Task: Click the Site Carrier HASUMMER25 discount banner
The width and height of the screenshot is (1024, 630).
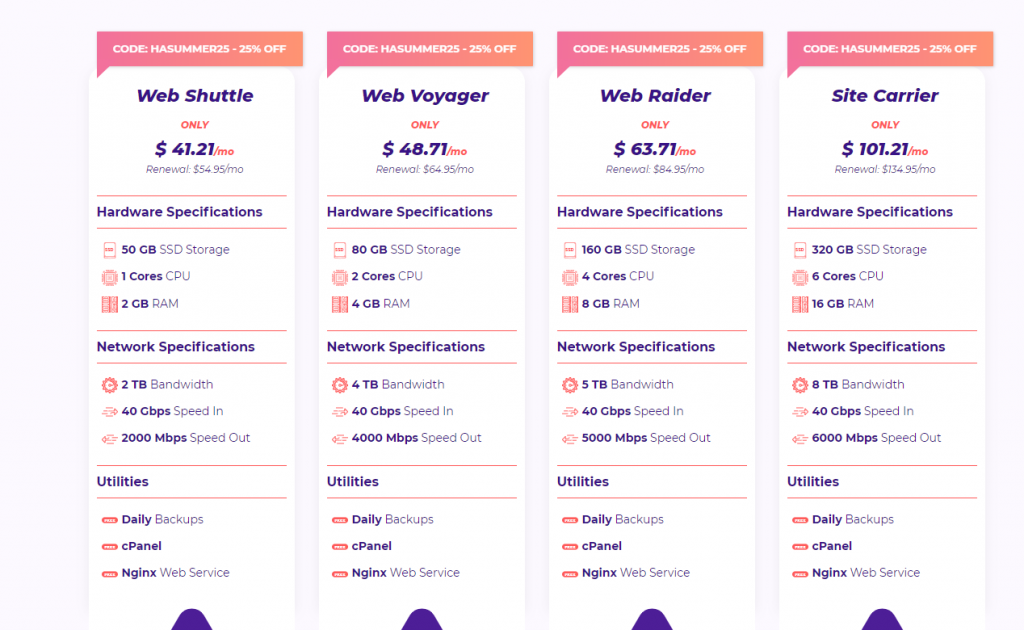Action: click(890, 49)
